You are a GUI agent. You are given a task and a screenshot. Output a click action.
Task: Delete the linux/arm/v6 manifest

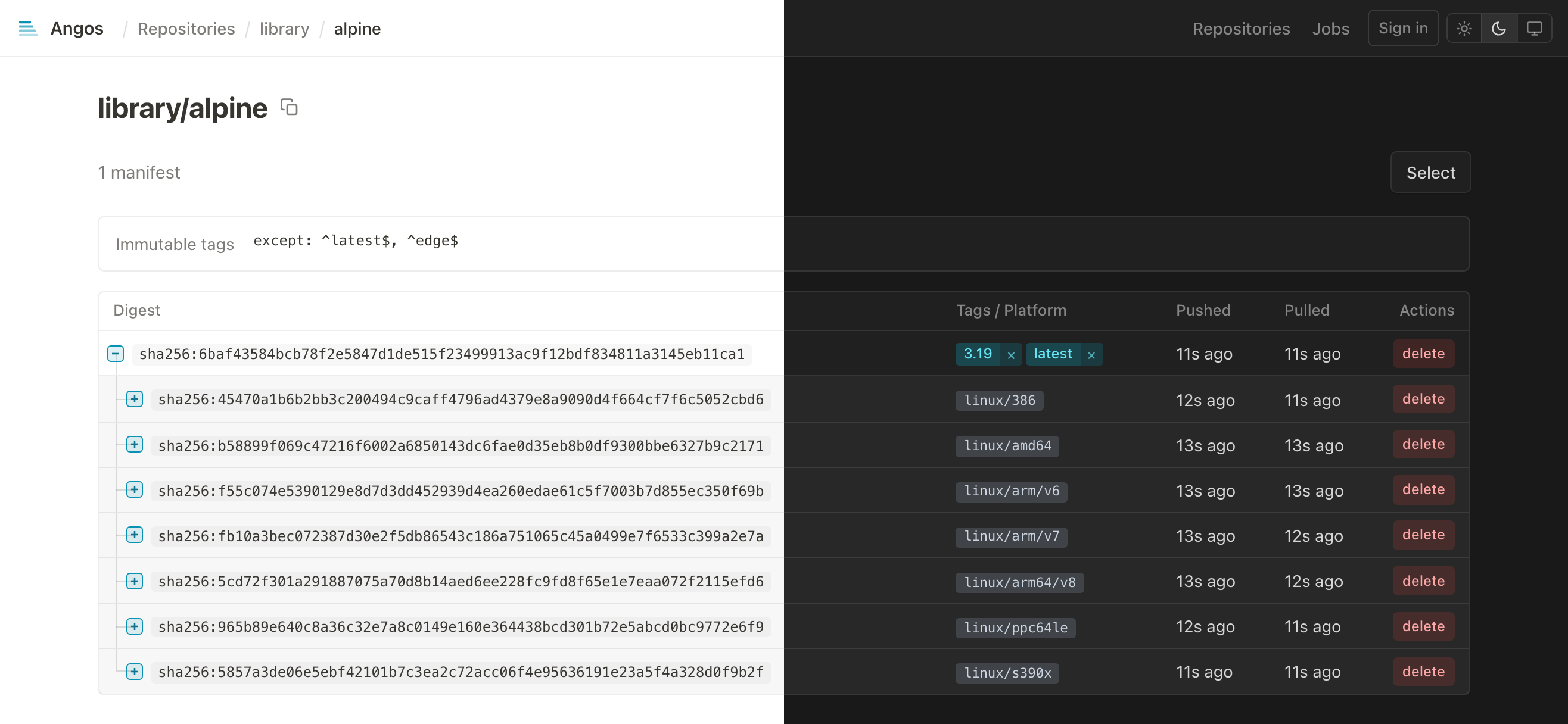pyautogui.click(x=1423, y=490)
